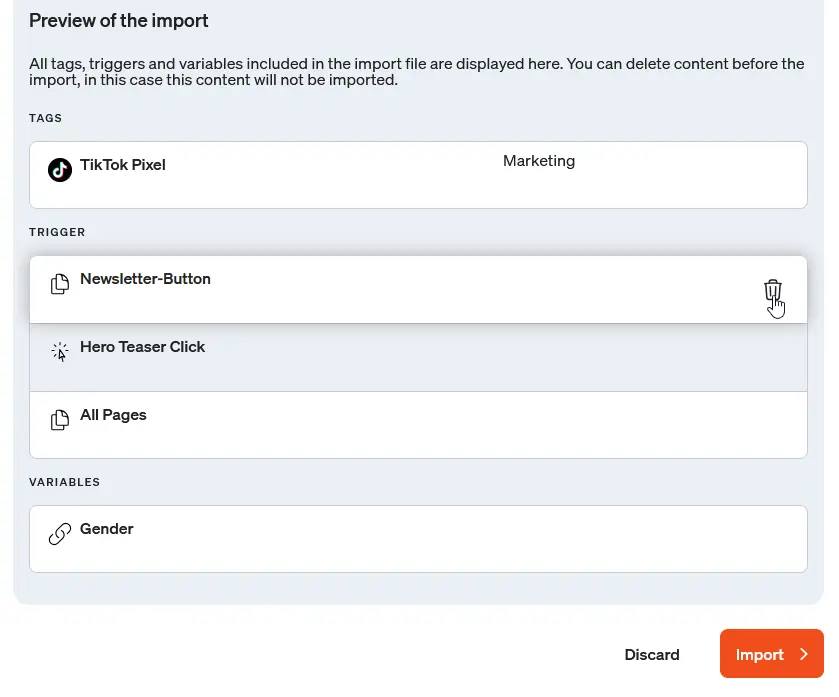
Task: Click the TAGS section heading
Action: [x=45, y=118]
